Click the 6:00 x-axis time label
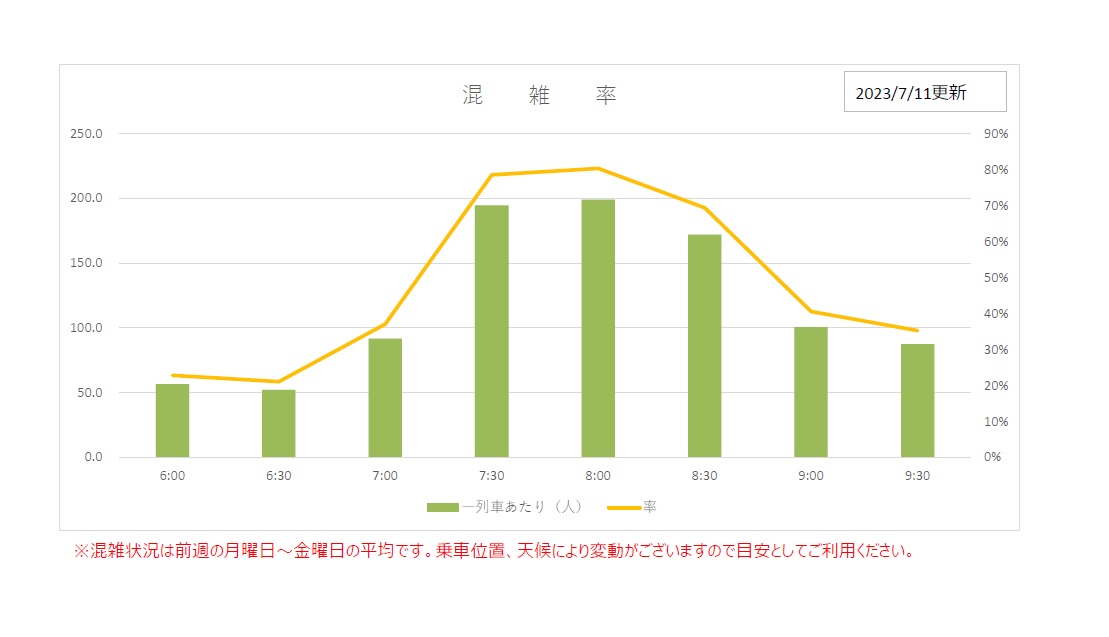Viewport: 1109px width, 637px height. pos(172,476)
